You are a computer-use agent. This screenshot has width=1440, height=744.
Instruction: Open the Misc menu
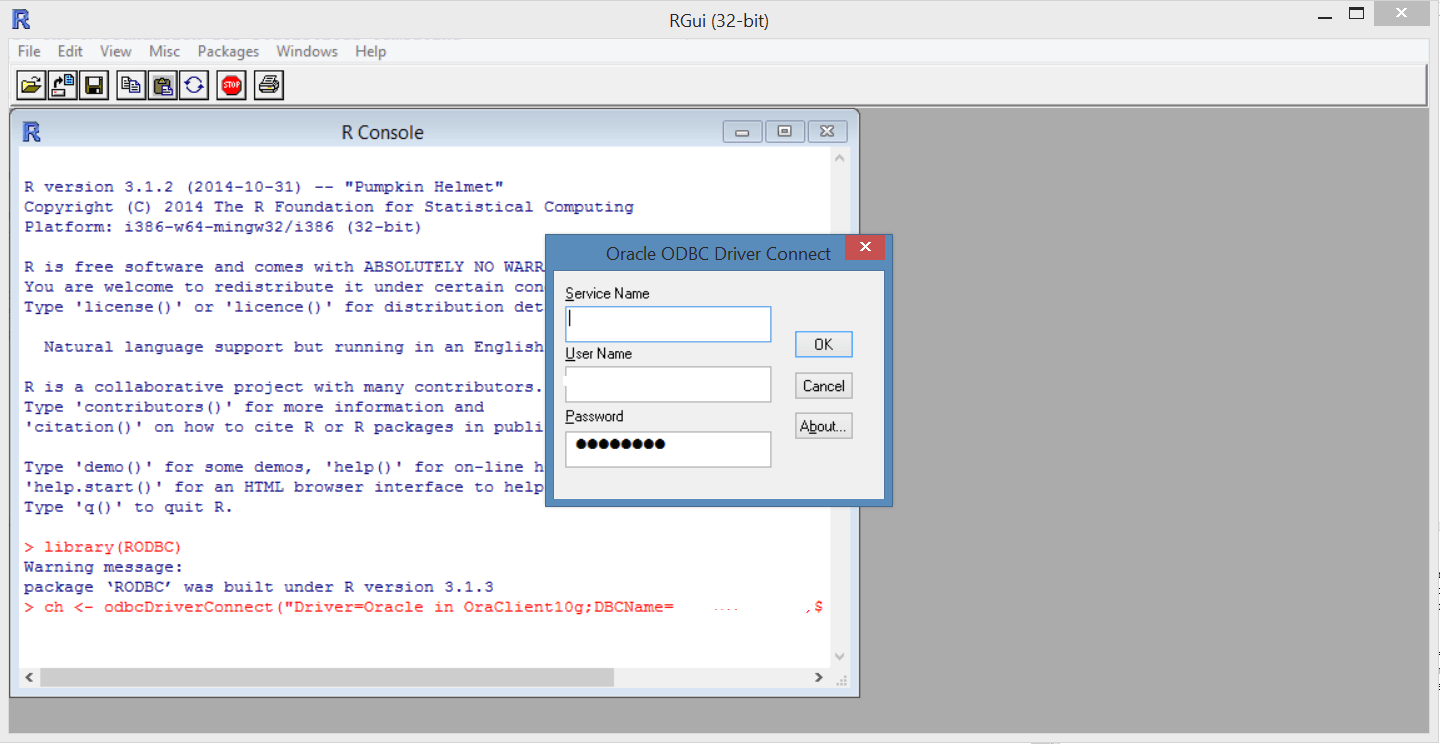(x=165, y=51)
